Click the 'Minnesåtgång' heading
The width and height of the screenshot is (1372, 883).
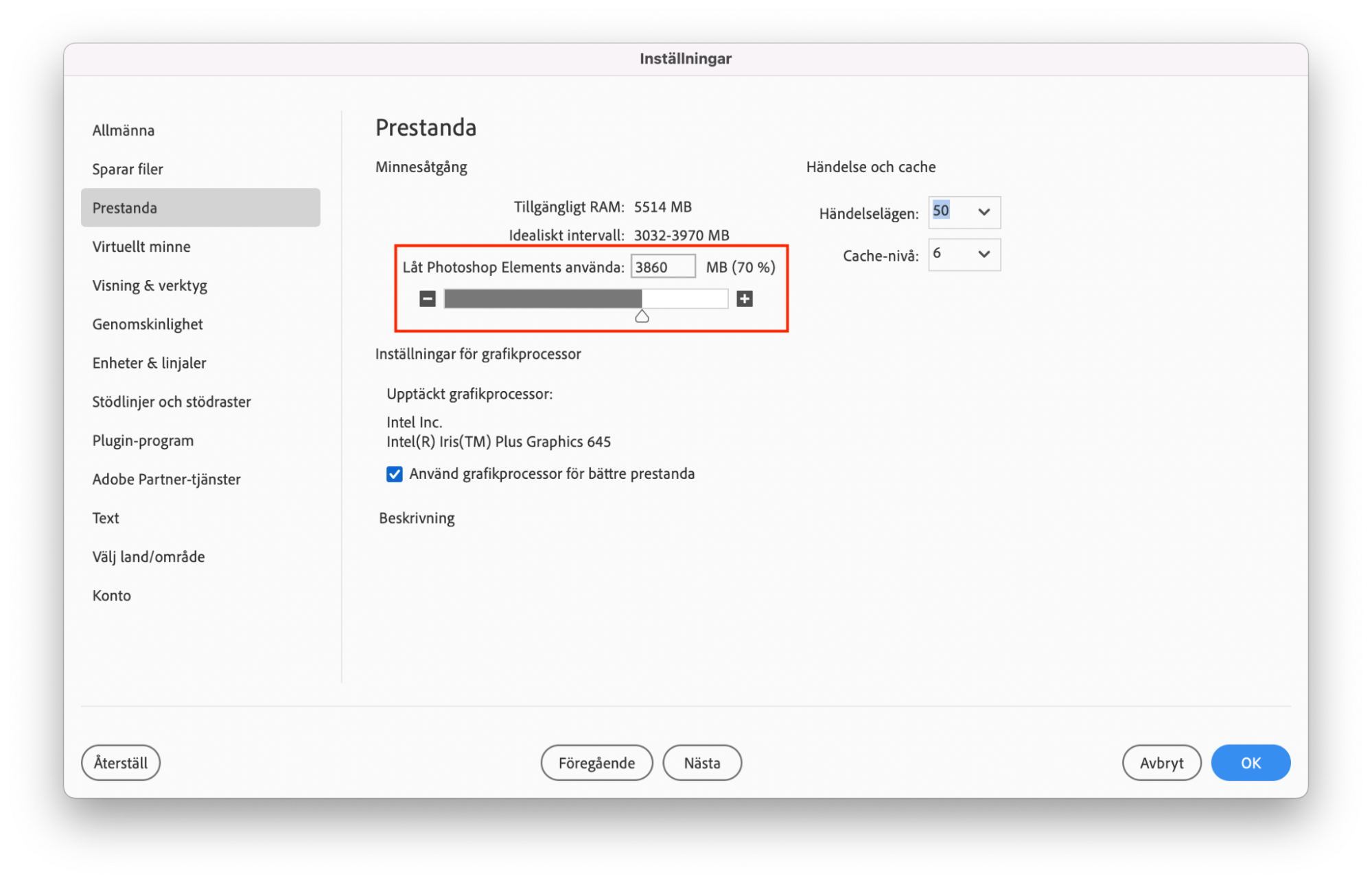421,167
